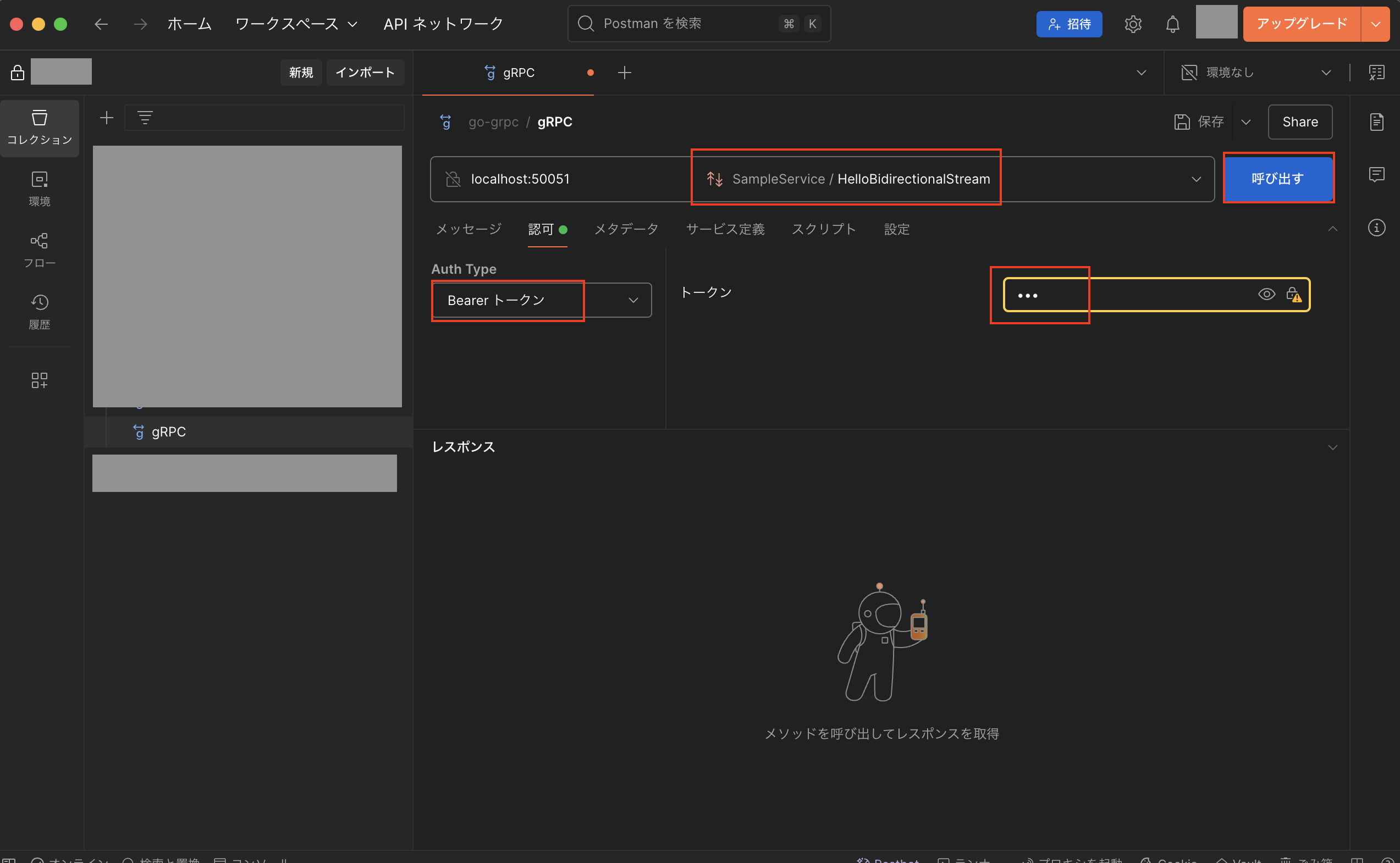Open the 環境なし environment dropdown

[1256, 73]
